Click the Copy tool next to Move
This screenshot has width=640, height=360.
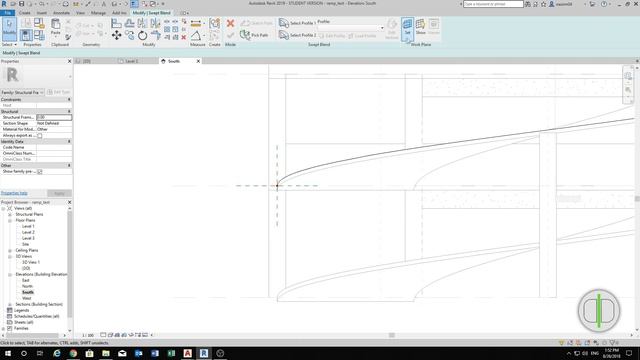(x=129, y=36)
